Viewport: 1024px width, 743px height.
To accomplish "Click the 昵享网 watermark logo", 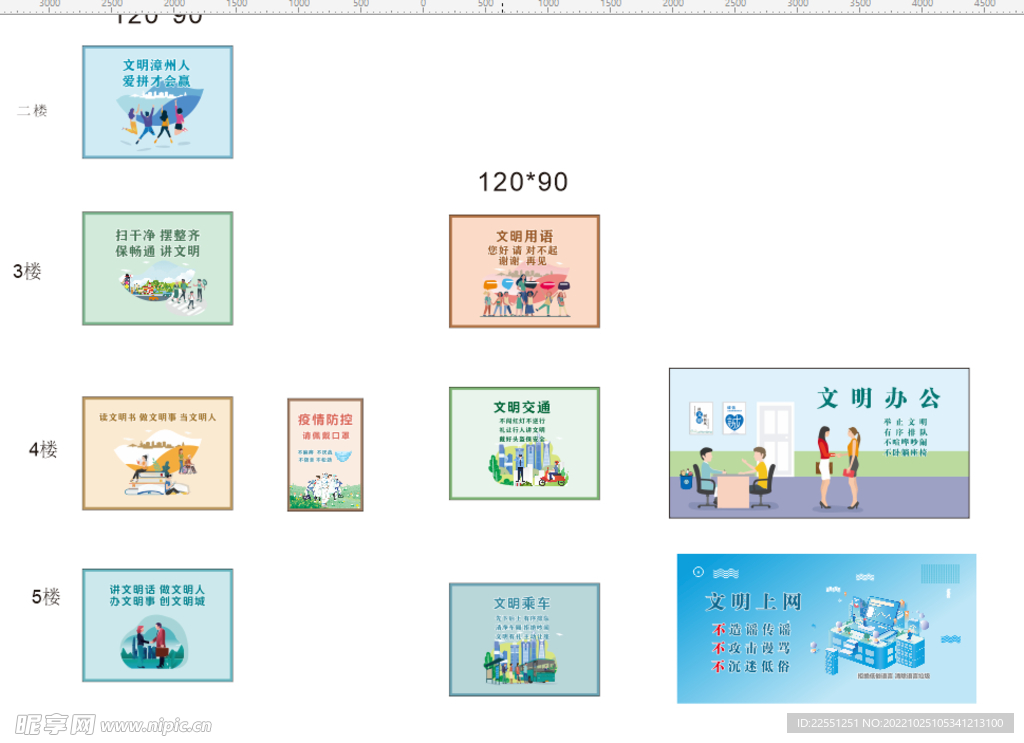I will click(x=56, y=724).
